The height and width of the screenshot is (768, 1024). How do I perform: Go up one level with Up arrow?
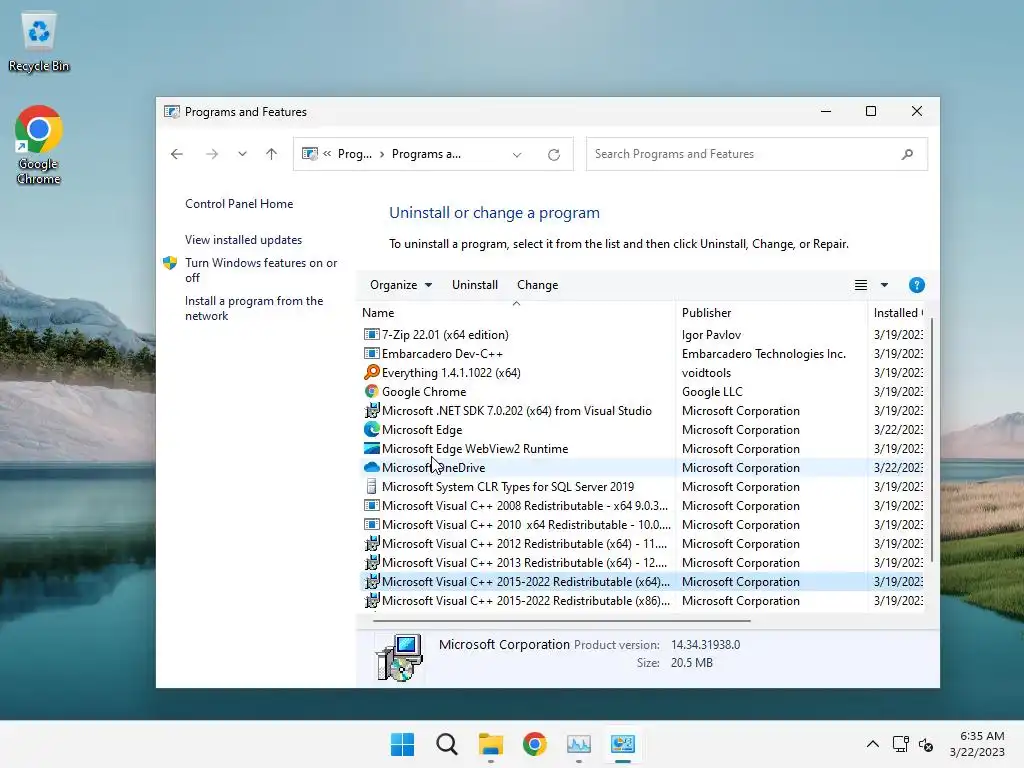click(x=272, y=154)
